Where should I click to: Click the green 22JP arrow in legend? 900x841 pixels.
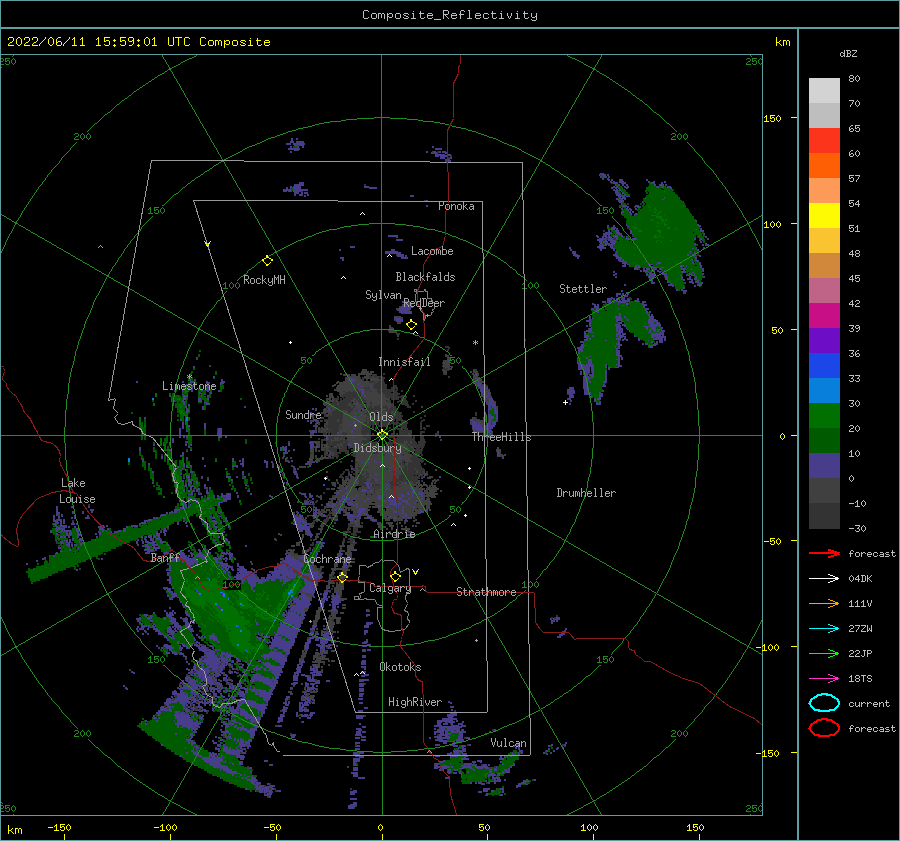click(x=824, y=653)
